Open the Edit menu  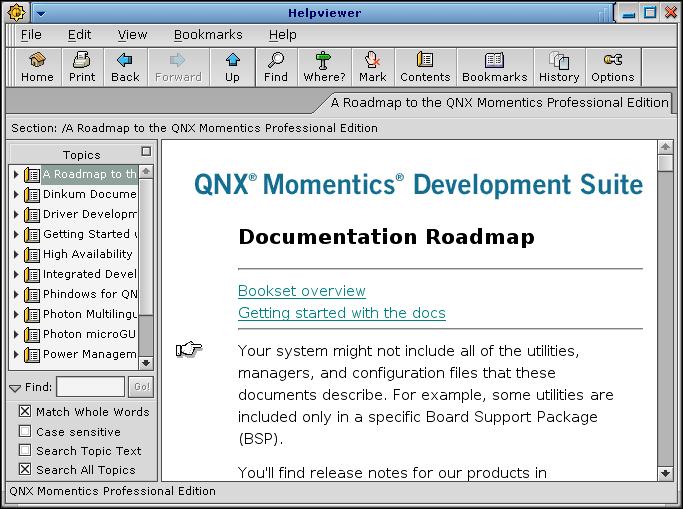79,35
